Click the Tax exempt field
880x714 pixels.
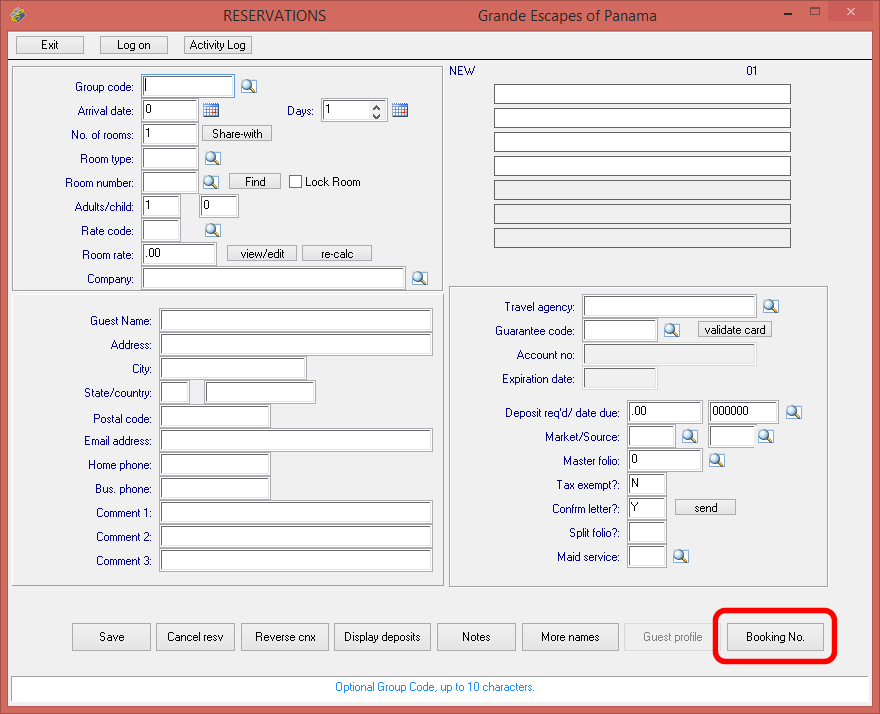(647, 484)
